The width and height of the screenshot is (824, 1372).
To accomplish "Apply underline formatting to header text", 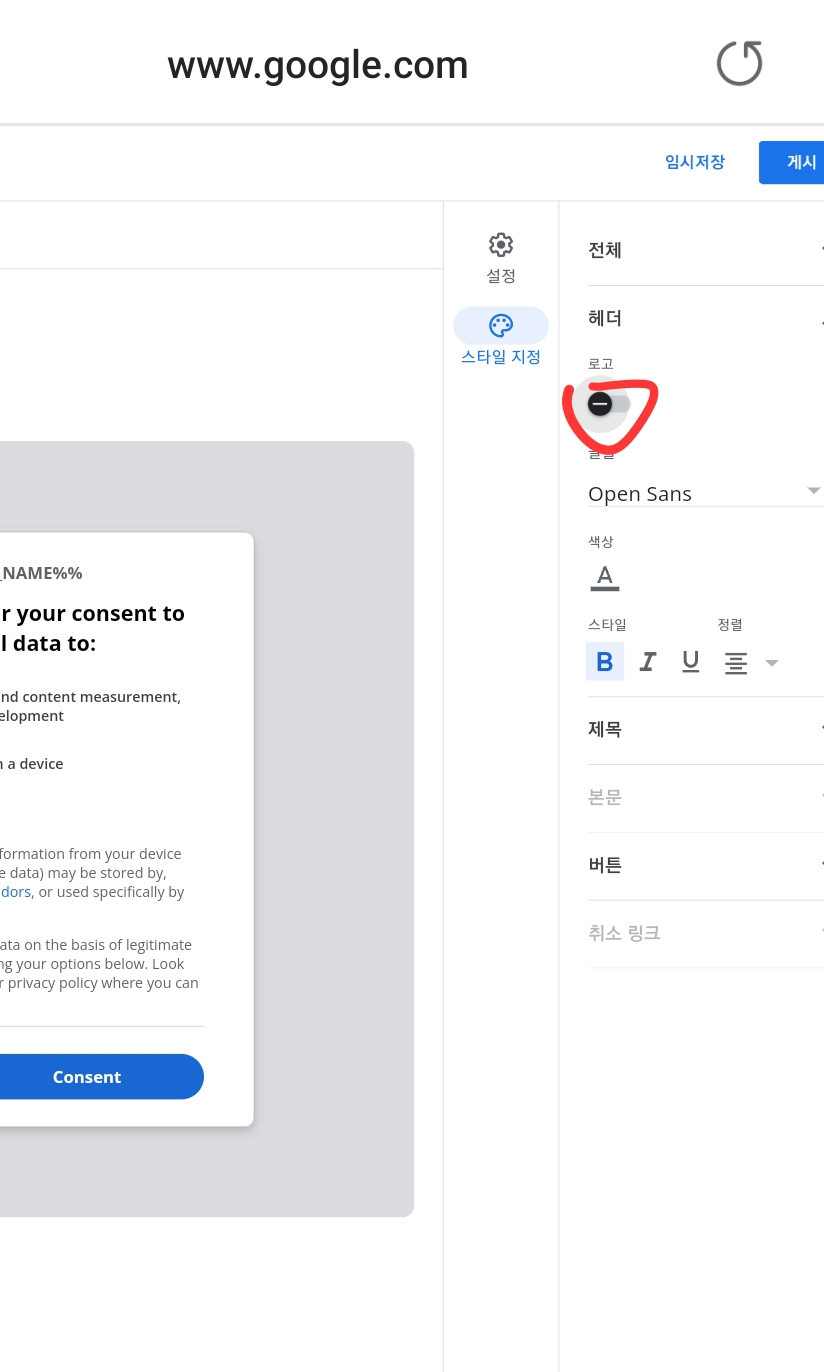I will click(690, 661).
